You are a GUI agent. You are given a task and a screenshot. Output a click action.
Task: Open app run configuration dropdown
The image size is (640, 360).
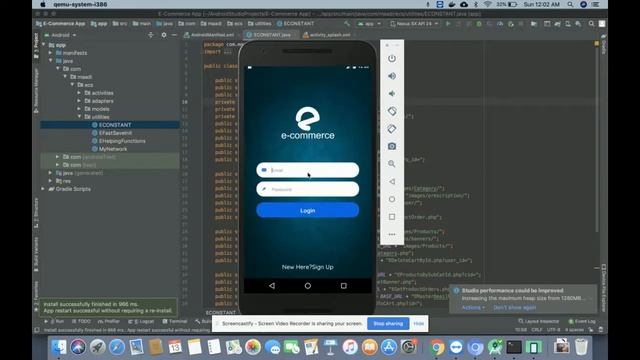[x=369, y=24]
